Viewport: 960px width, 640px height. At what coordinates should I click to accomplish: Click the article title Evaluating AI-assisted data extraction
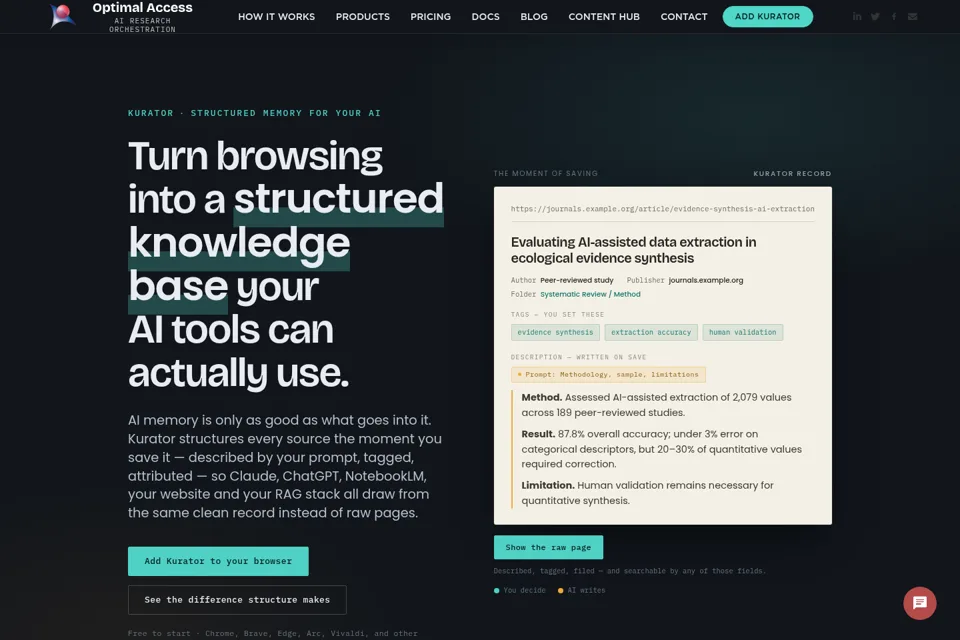634,250
